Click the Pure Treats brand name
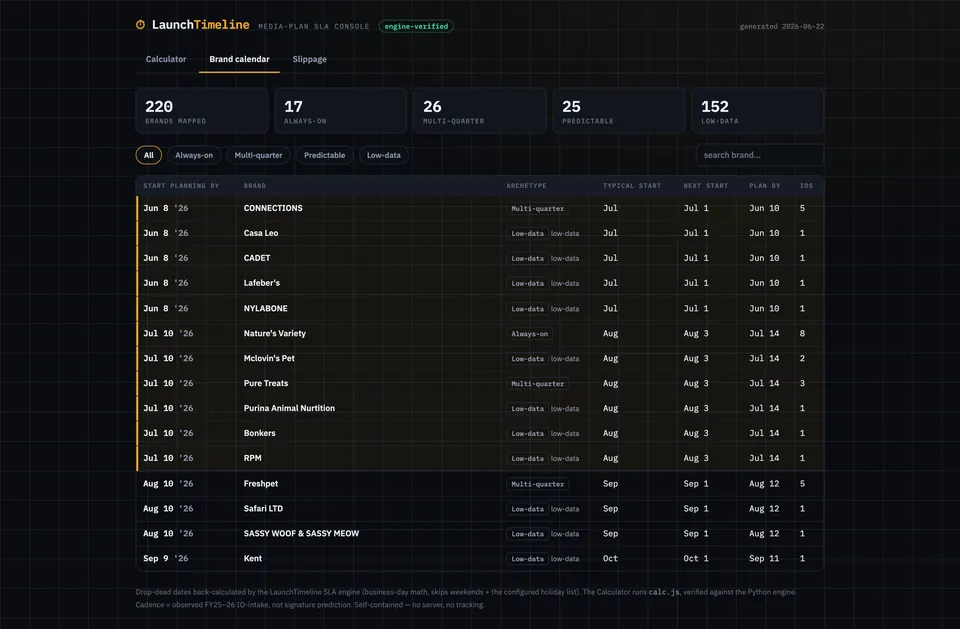Screen dimensions: 960x629 pyautogui.click(x=266, y=383)
